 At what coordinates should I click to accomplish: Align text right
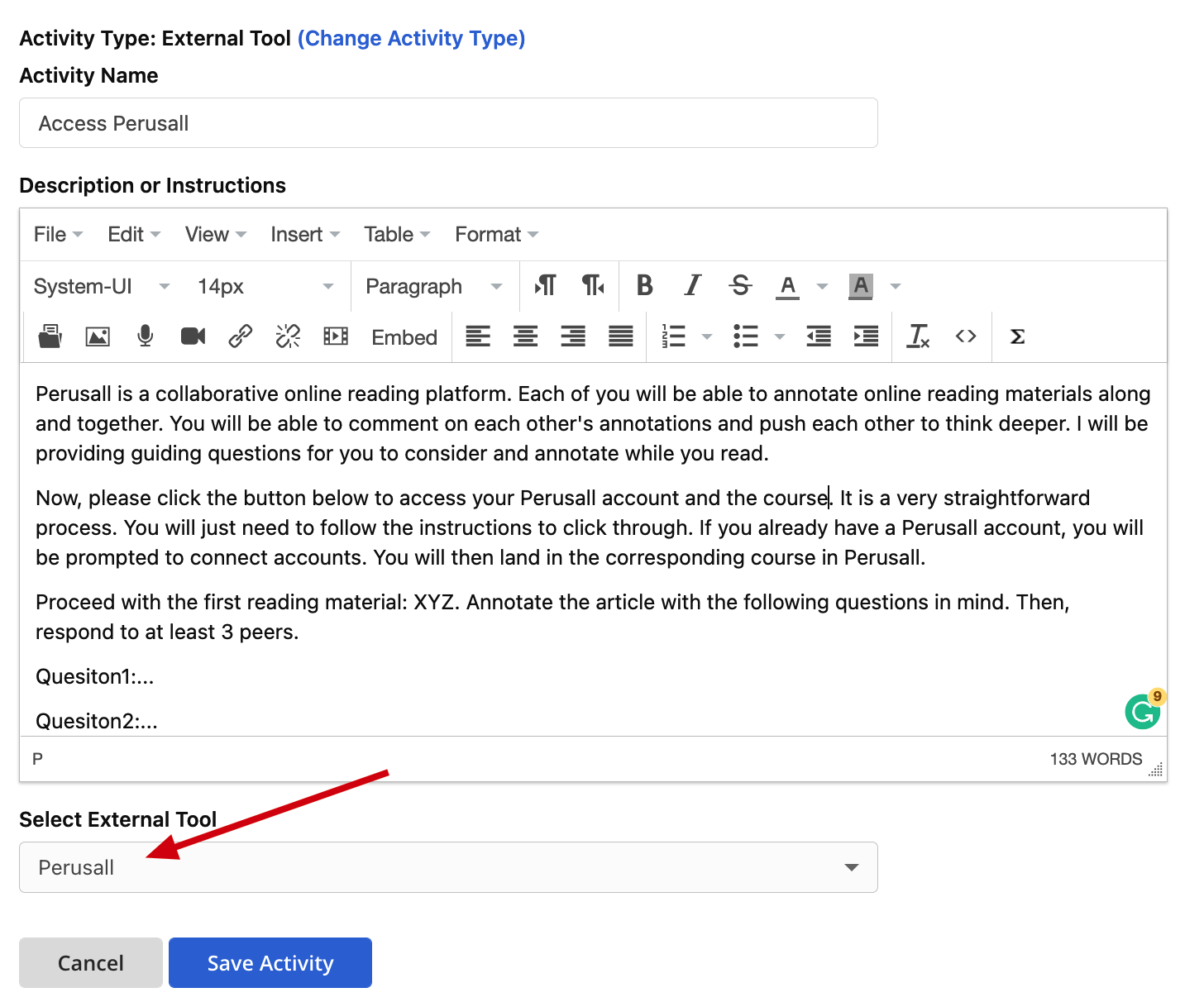coord(573,336)
